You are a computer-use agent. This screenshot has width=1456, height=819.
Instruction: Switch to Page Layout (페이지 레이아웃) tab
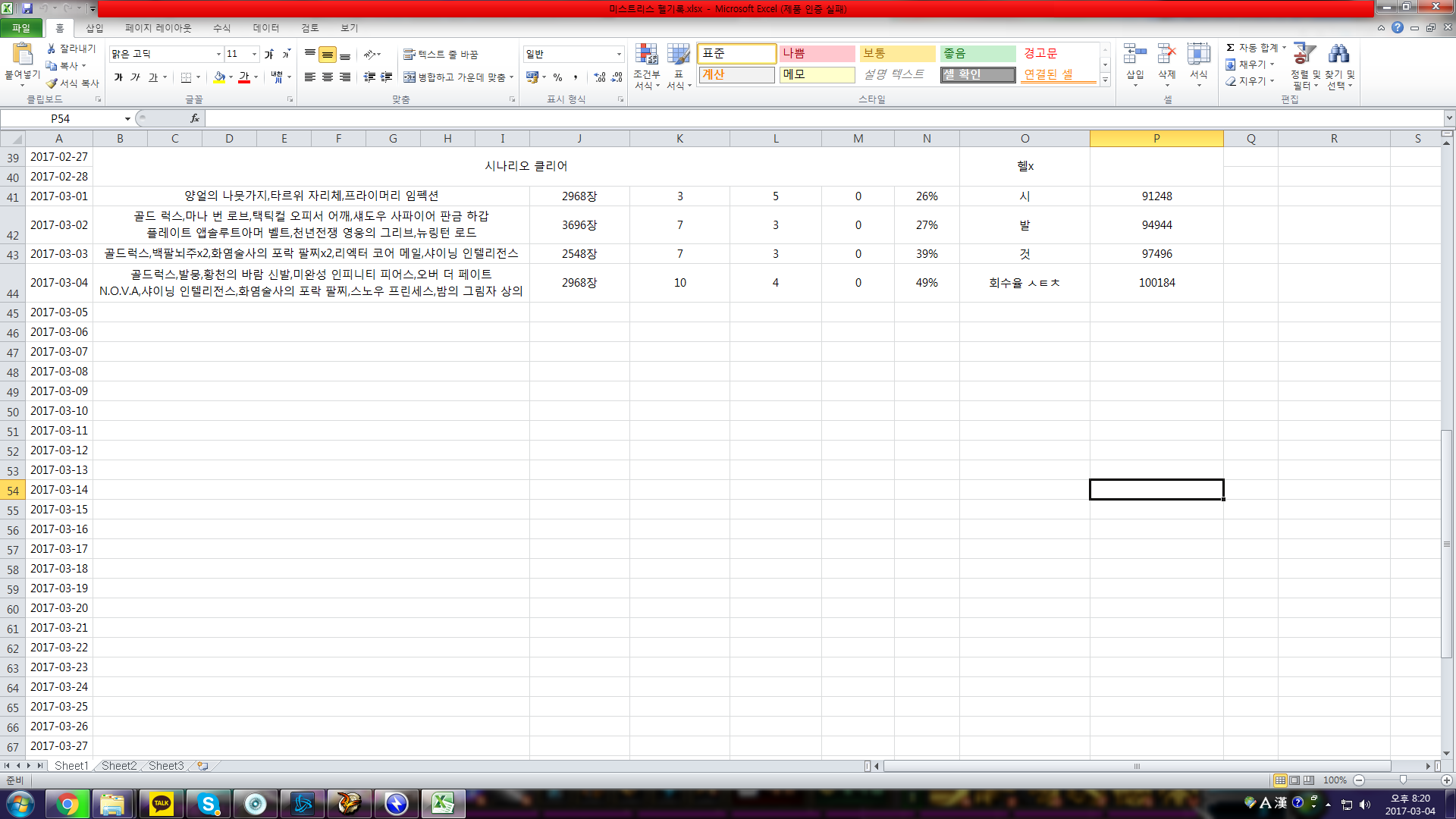158,28
